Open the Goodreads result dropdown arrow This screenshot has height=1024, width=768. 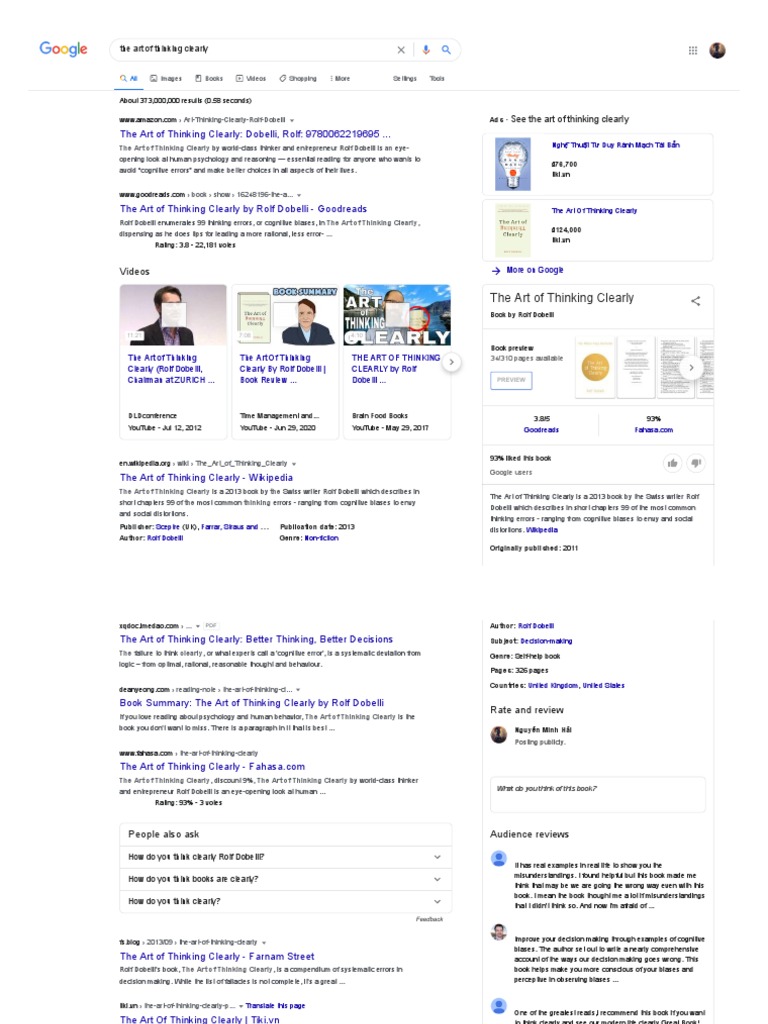(x=299, y=195)
